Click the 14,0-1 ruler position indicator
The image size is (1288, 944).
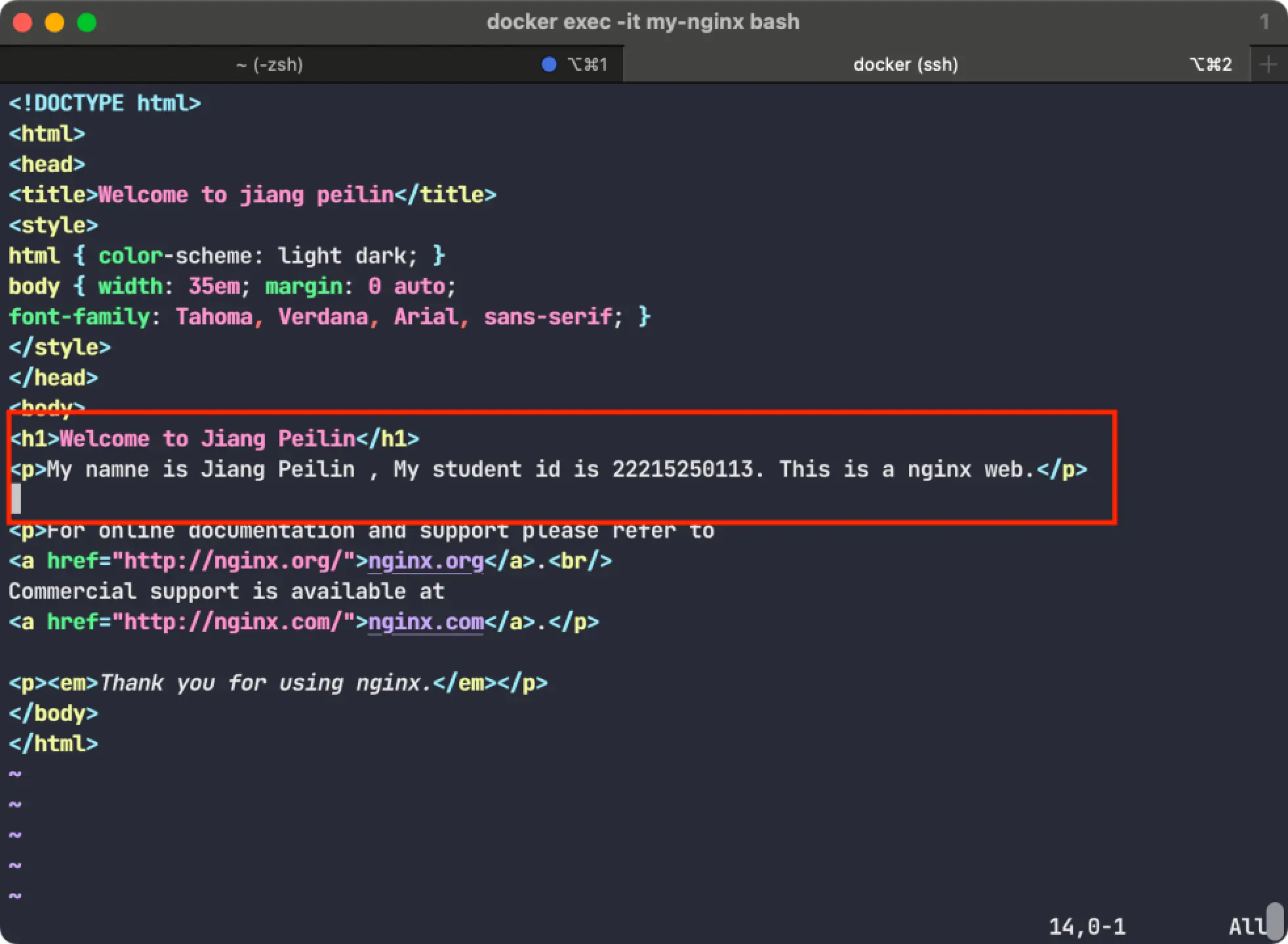pos(1087,926)
